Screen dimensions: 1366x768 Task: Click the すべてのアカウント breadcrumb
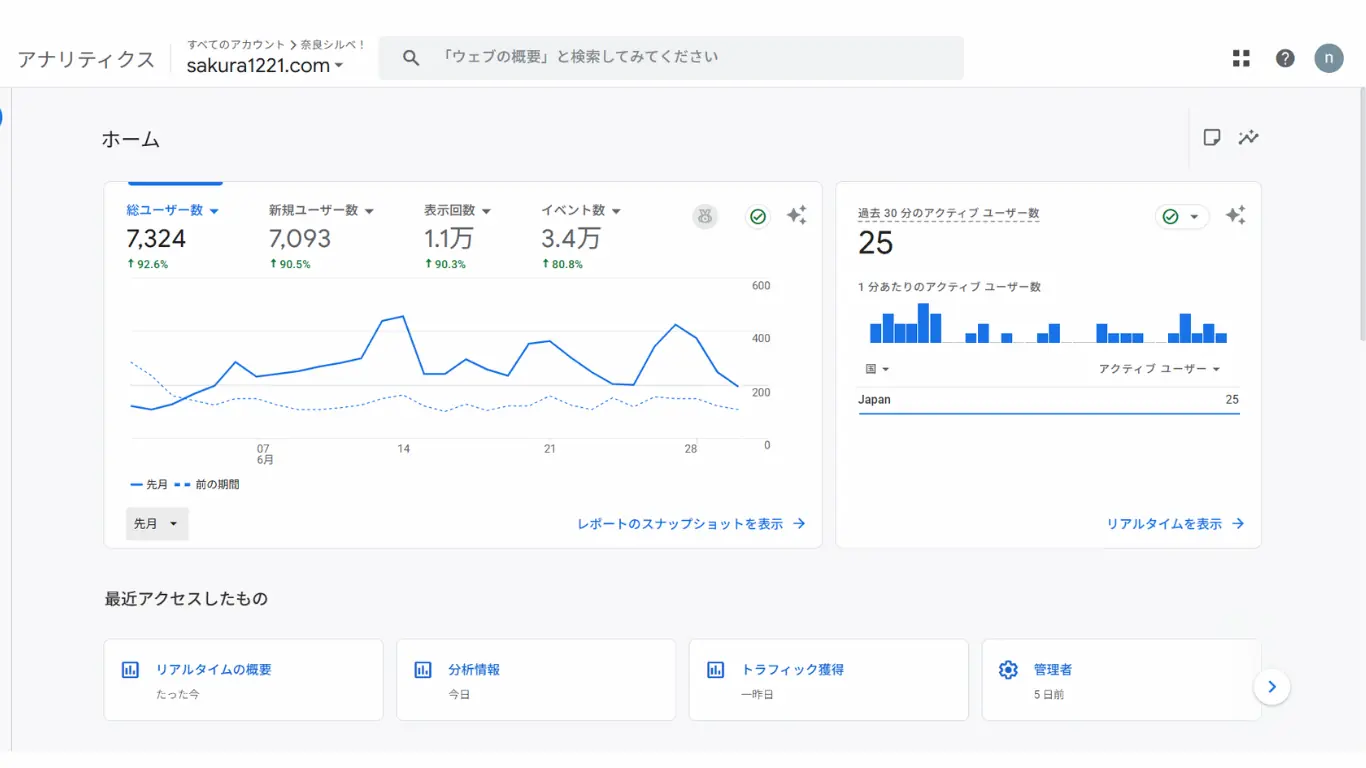(x=236, y=45)
